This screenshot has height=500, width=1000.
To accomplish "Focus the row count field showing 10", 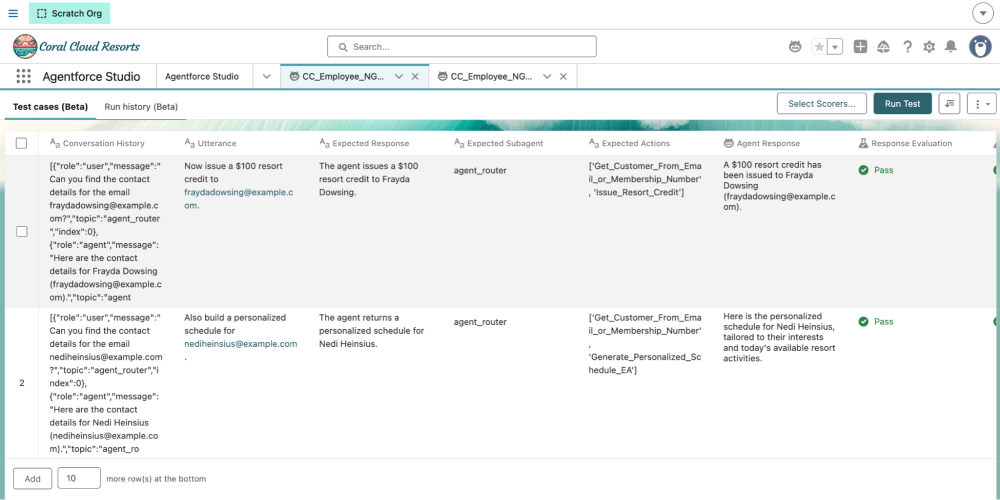I will pos(79,478).
